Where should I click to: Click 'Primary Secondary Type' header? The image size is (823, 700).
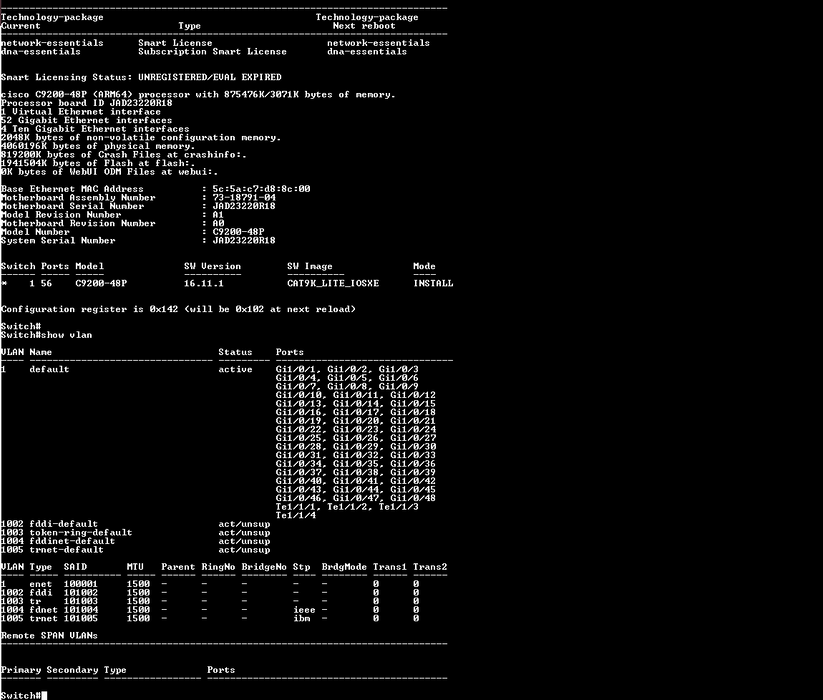[64, 670]
